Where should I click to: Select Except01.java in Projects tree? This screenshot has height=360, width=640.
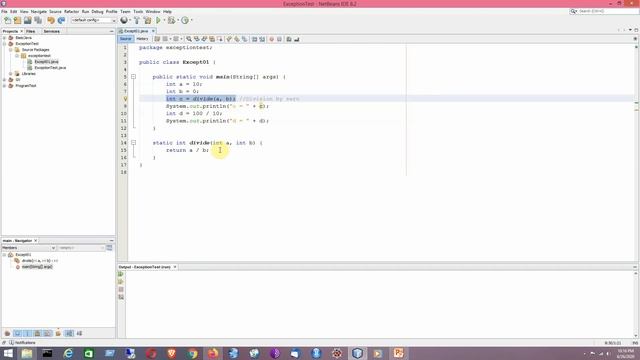pyautogui.click(x=46, y=62)
